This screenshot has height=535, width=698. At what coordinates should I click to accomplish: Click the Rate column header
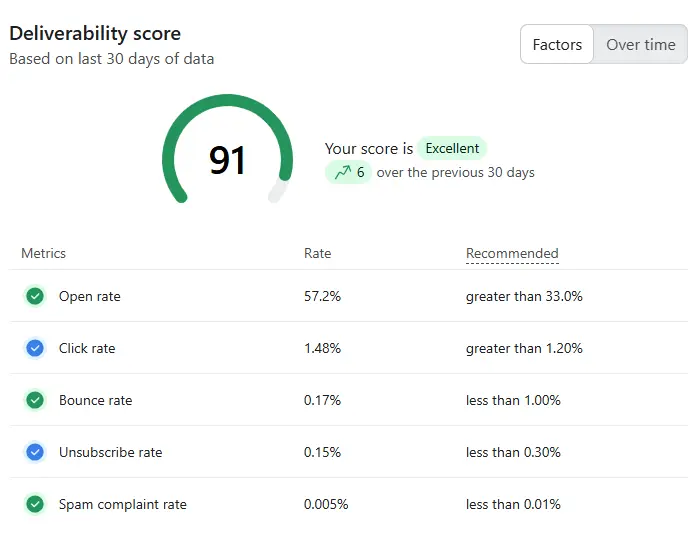(317, 253)
